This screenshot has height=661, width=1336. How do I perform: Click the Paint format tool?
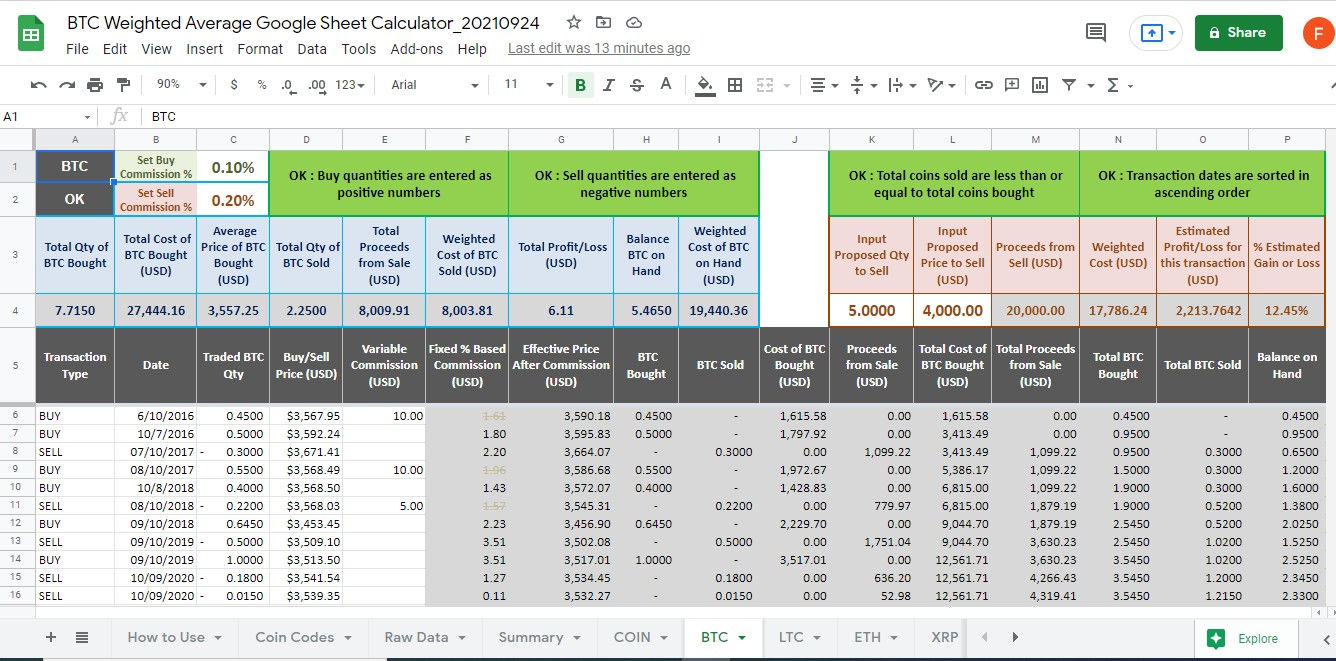coord(124,85)
